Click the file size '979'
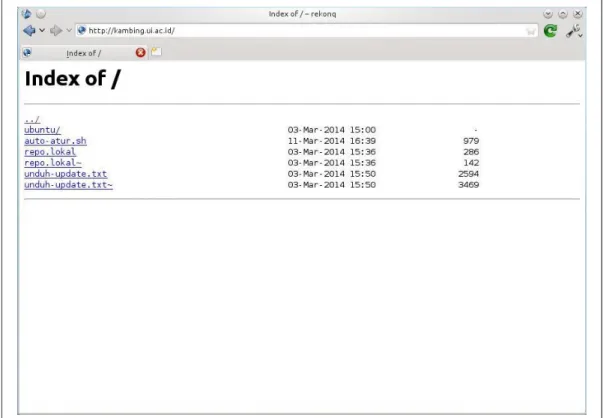Image resolution: width=603 pixels, height=418 pixels. point(471,141)
